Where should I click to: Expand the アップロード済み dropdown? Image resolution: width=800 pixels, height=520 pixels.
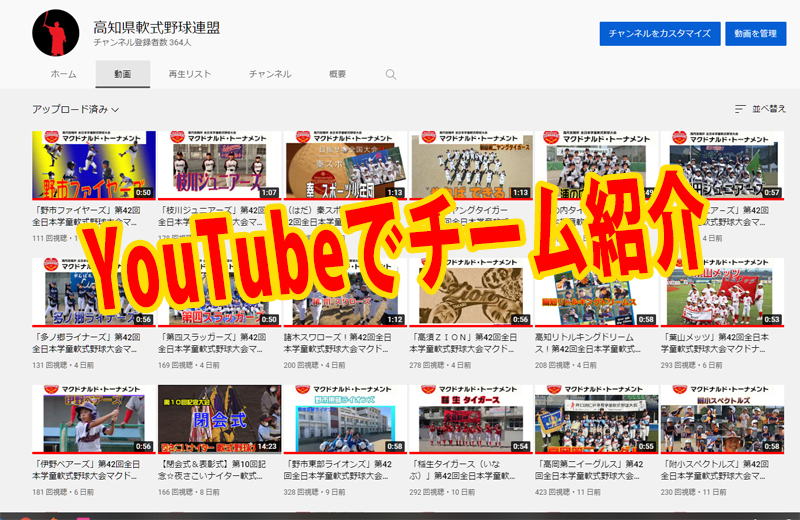point(76,109)
